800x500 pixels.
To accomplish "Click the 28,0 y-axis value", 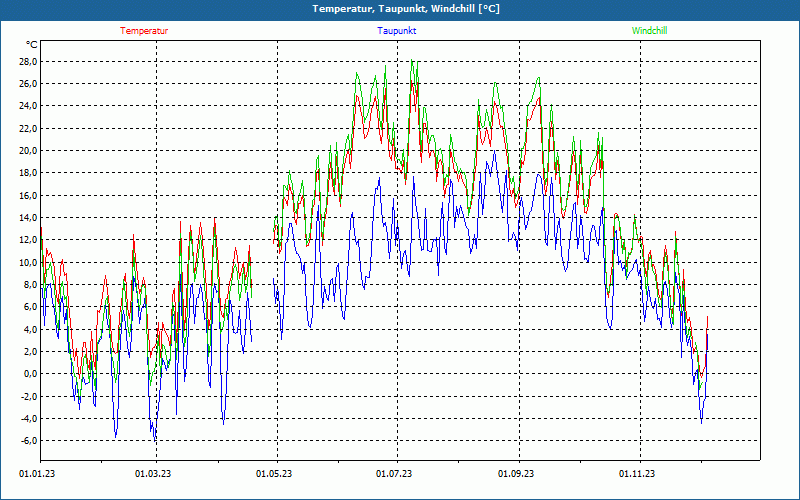I will (x=28, y=62).
